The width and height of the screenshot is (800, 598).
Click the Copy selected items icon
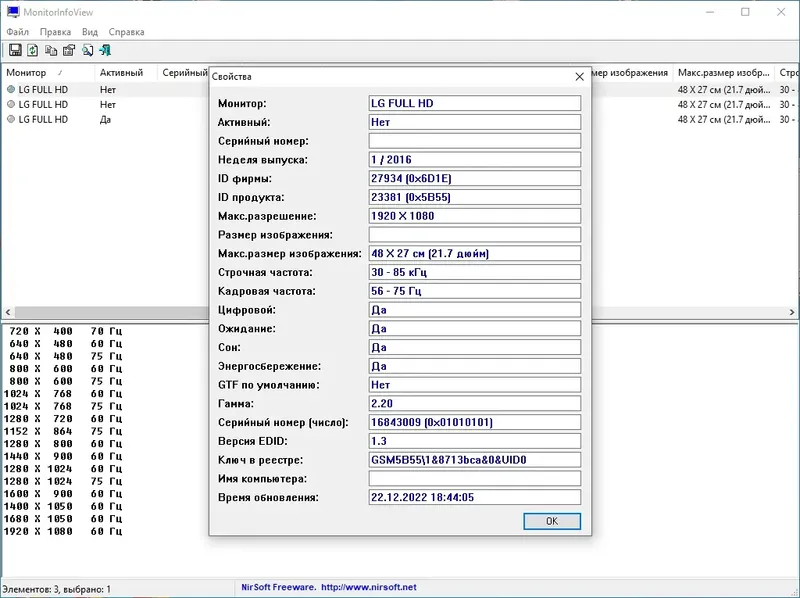51,50
